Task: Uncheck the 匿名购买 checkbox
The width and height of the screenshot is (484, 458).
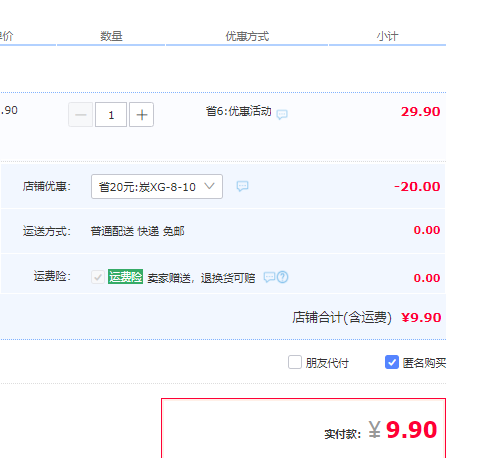Action: tap(392, 362)
